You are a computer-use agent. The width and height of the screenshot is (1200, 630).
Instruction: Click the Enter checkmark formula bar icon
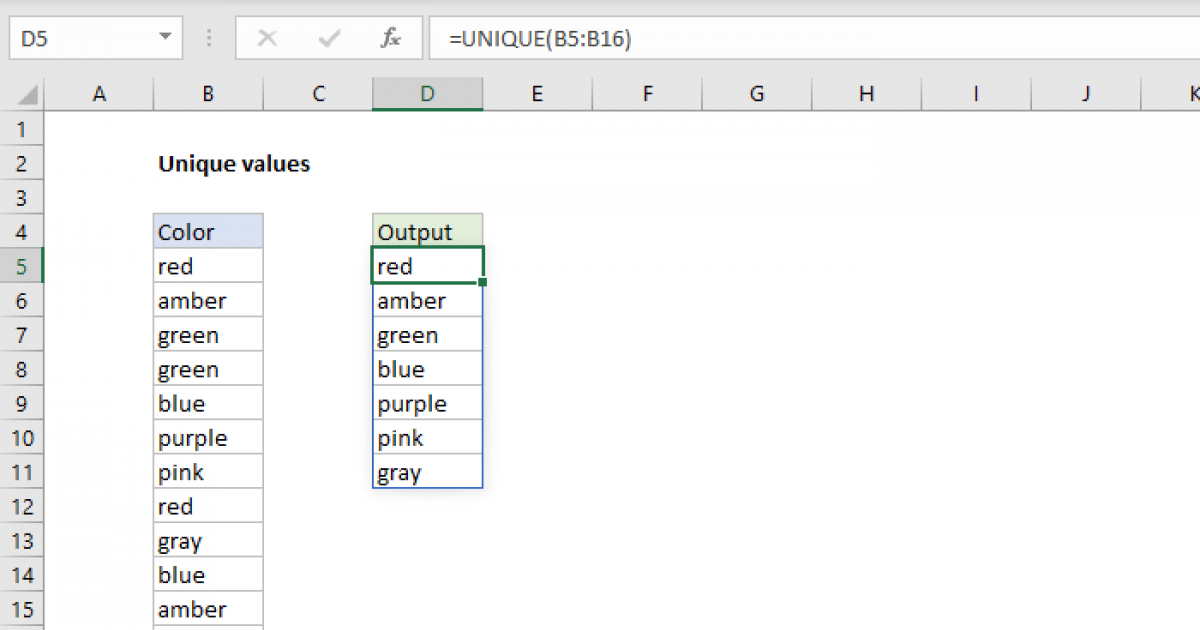pos(328,39)
